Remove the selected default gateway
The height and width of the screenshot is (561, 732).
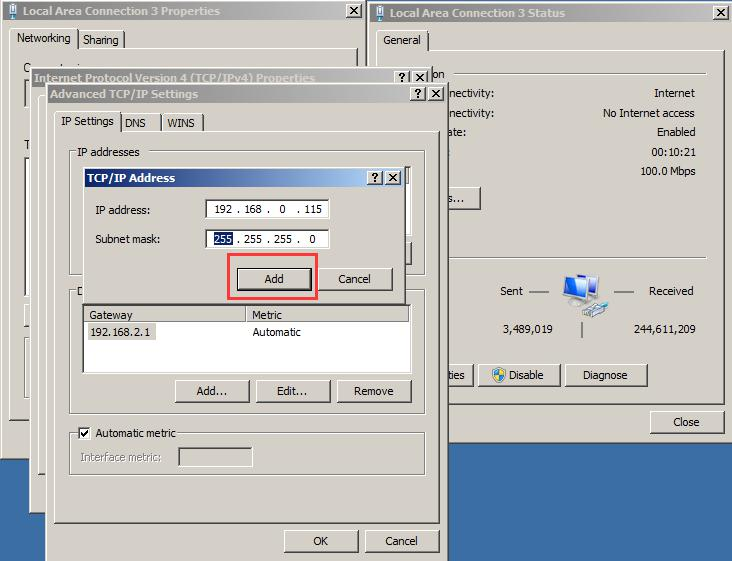[x=373, y=391]
